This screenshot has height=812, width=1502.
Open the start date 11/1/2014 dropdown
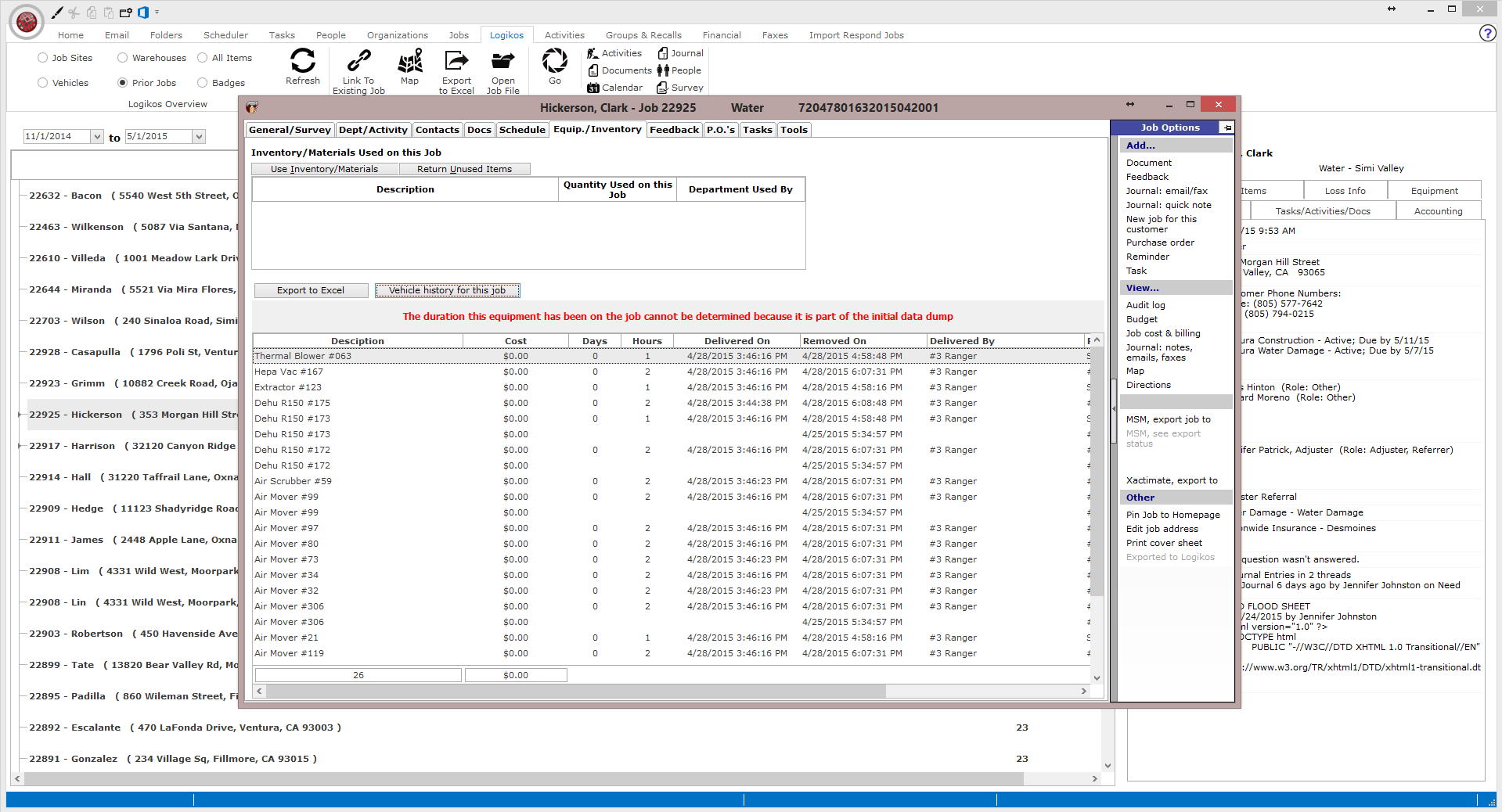[97, 136]
